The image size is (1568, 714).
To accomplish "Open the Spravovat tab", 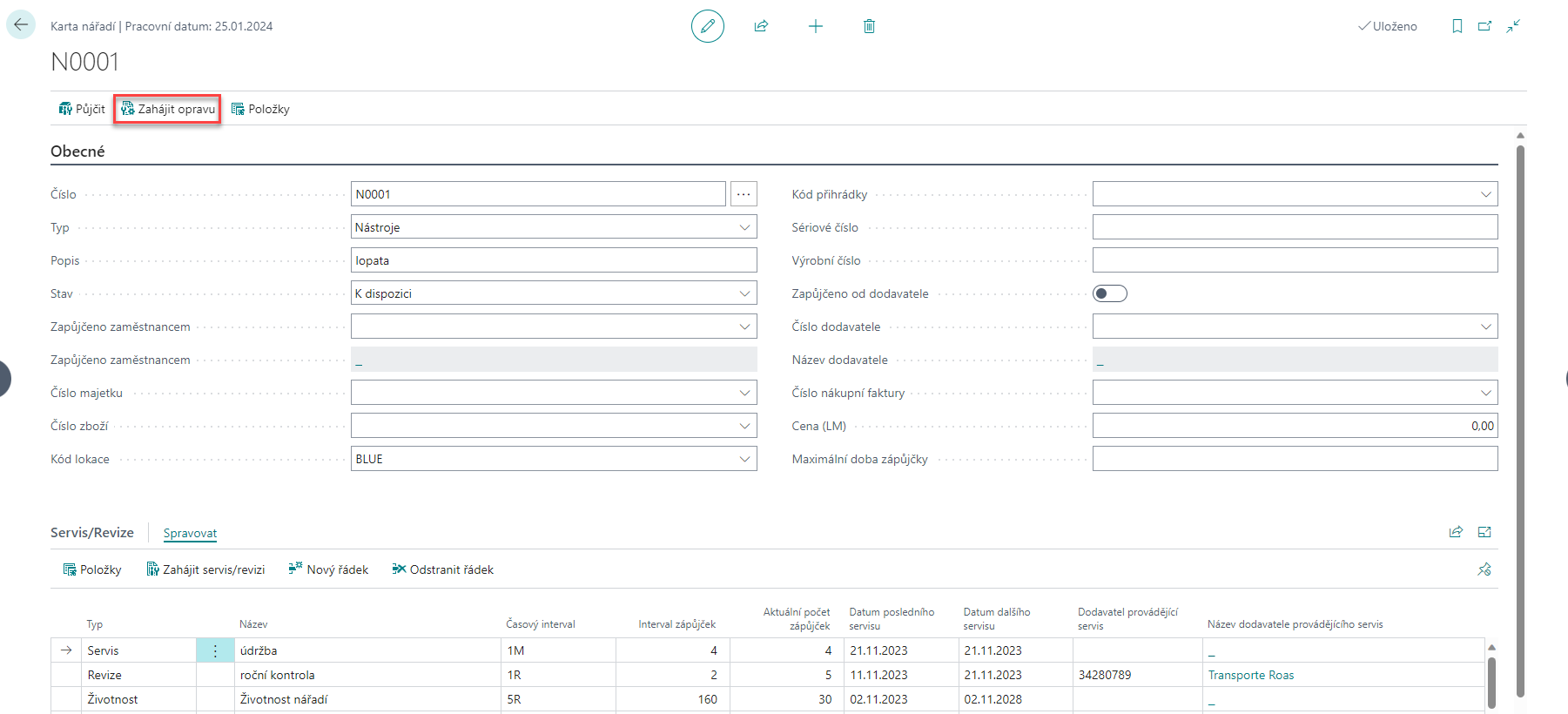I will pos(190,533).
